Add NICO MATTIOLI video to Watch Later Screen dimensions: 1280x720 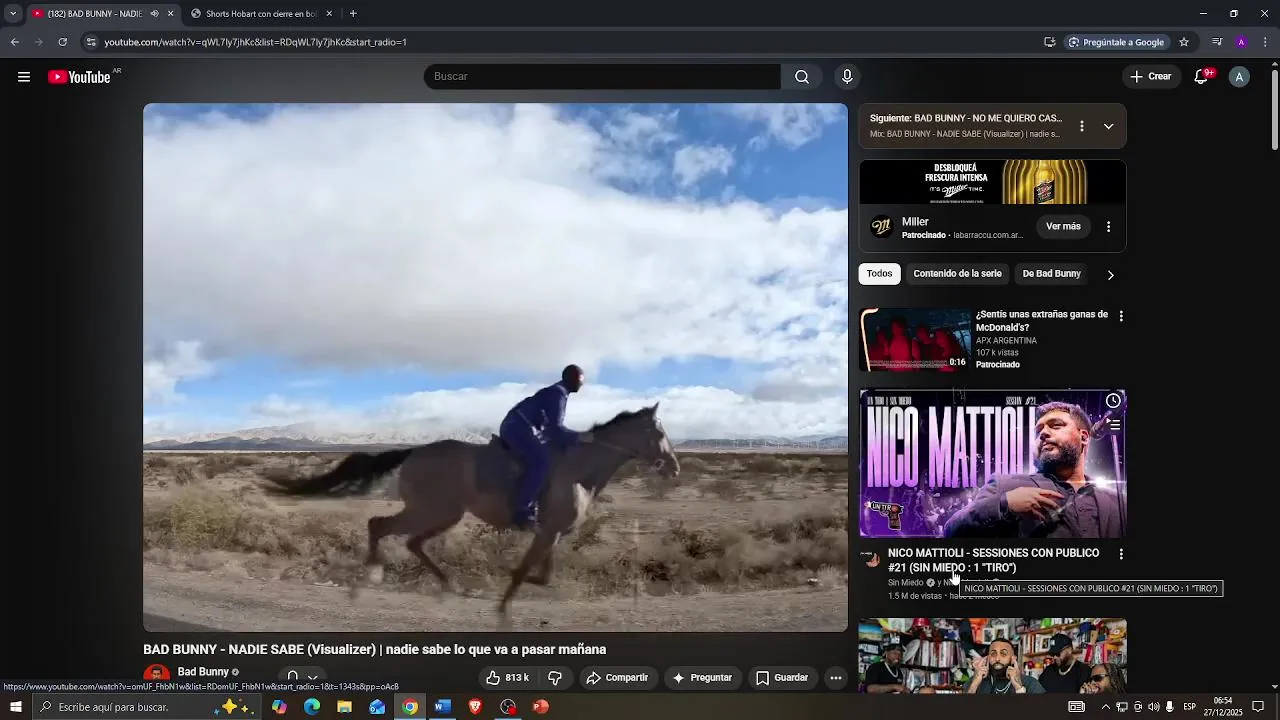pyautogui.click(x=1113, y=401)
